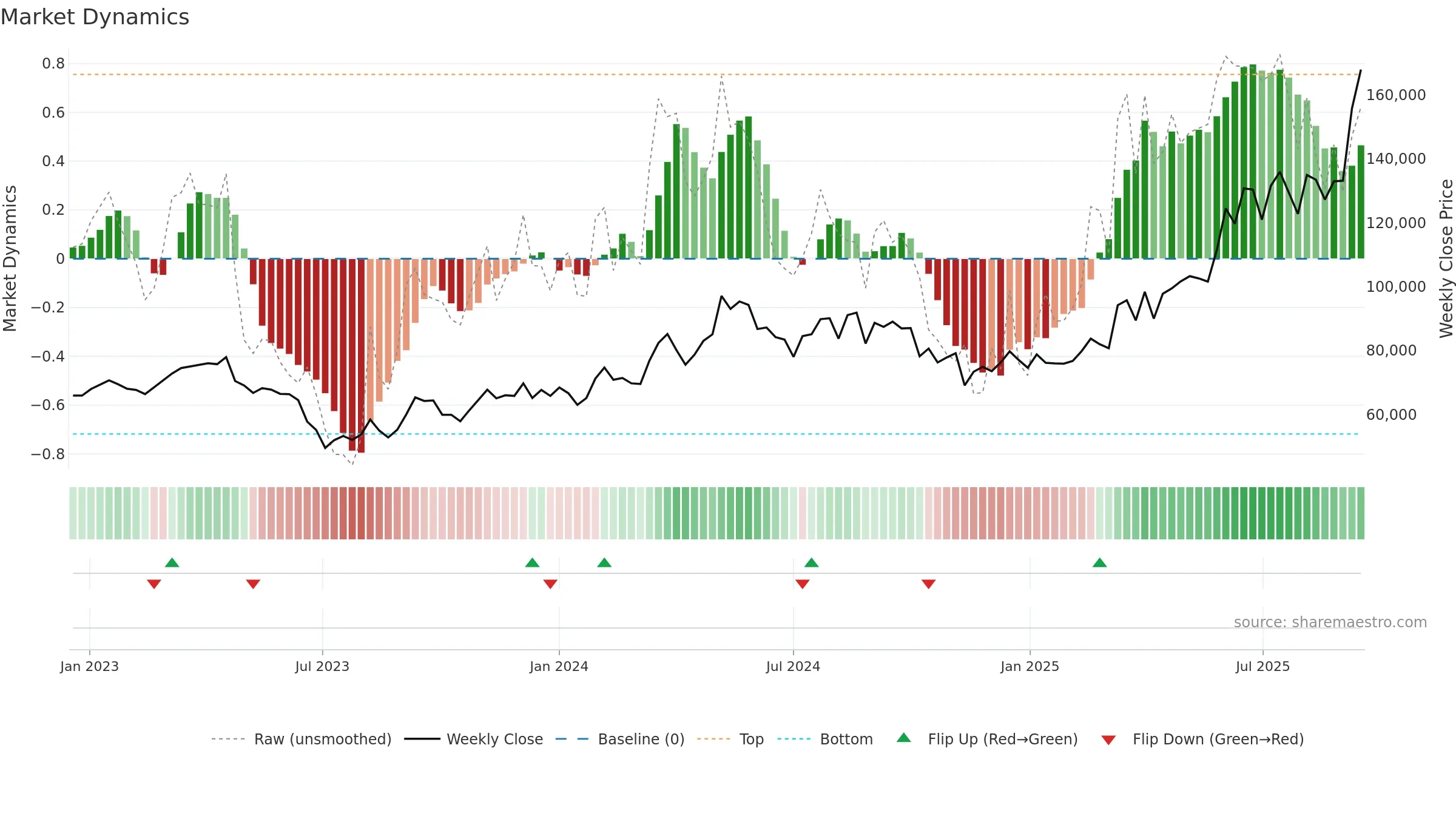Screen dimensions: 1456x819
Task: Click the red Flip Down legend triangle
Action: point(1108,740)
